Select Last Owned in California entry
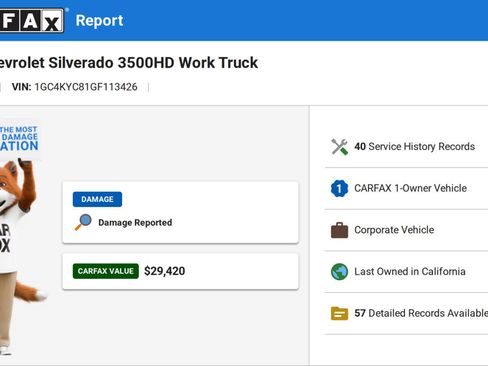 tap(406, 272)
